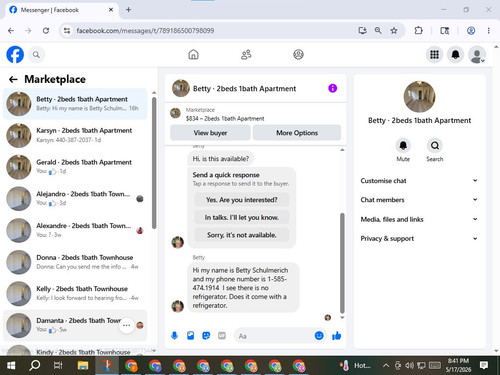
Task: Click the More Options button
Action: (297, 133)
